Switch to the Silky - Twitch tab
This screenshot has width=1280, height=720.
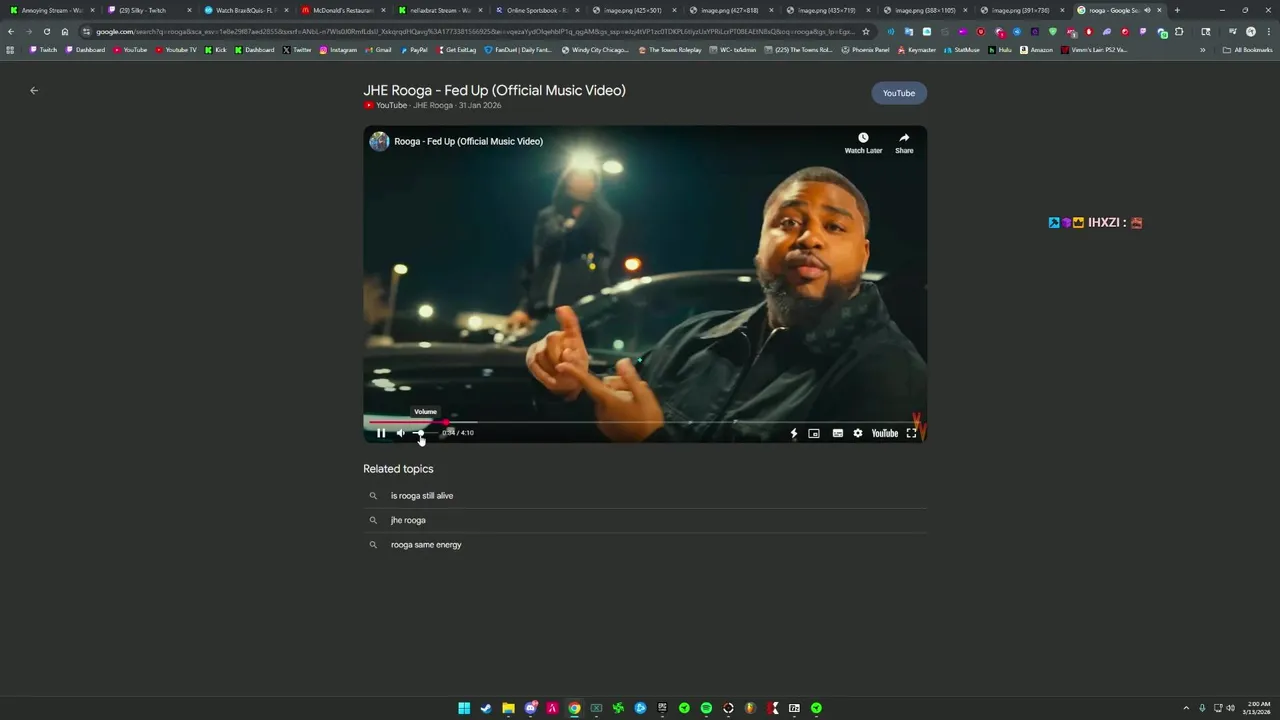point(147,10)
